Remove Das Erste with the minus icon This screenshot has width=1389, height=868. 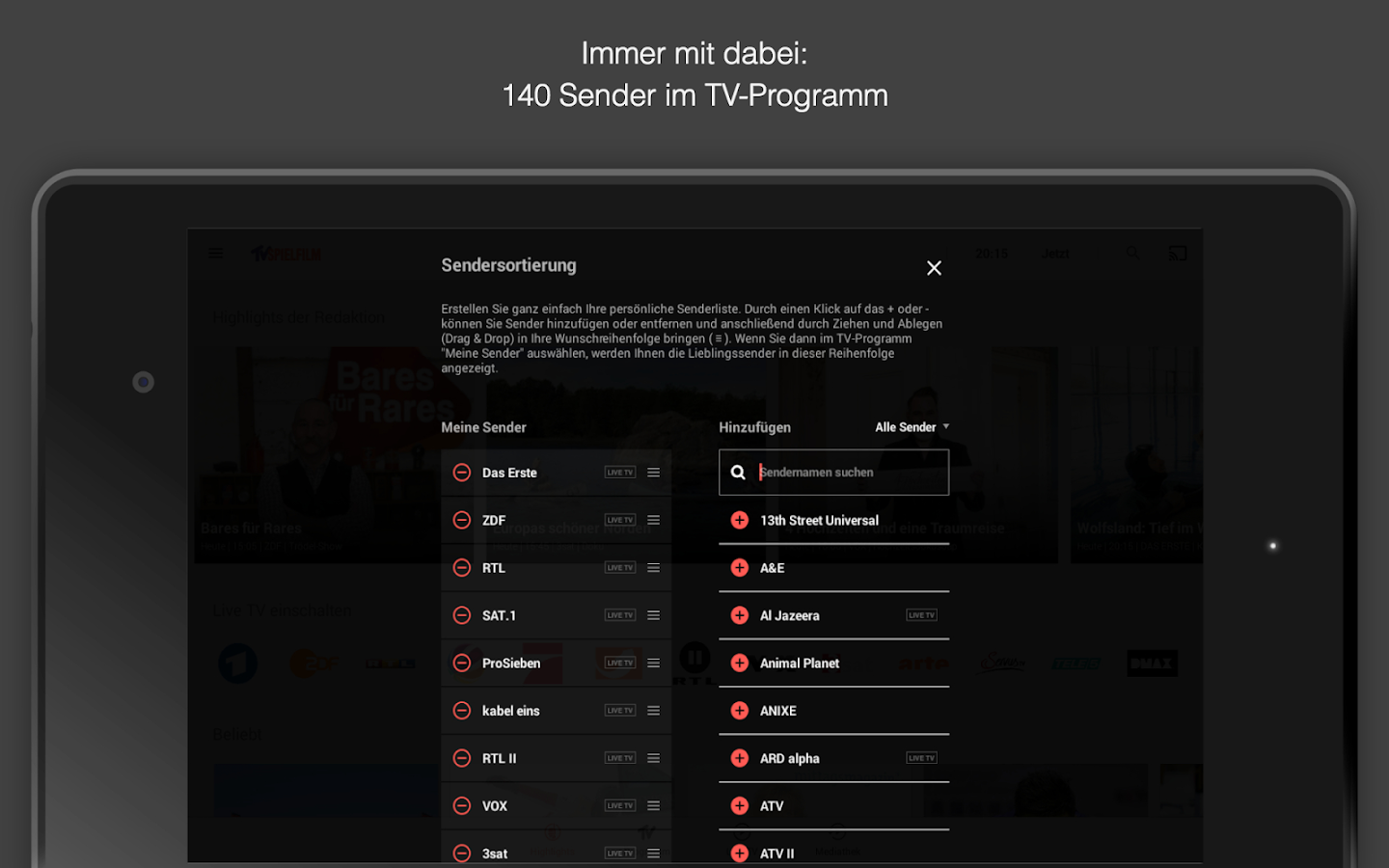[x=462, y=473]
